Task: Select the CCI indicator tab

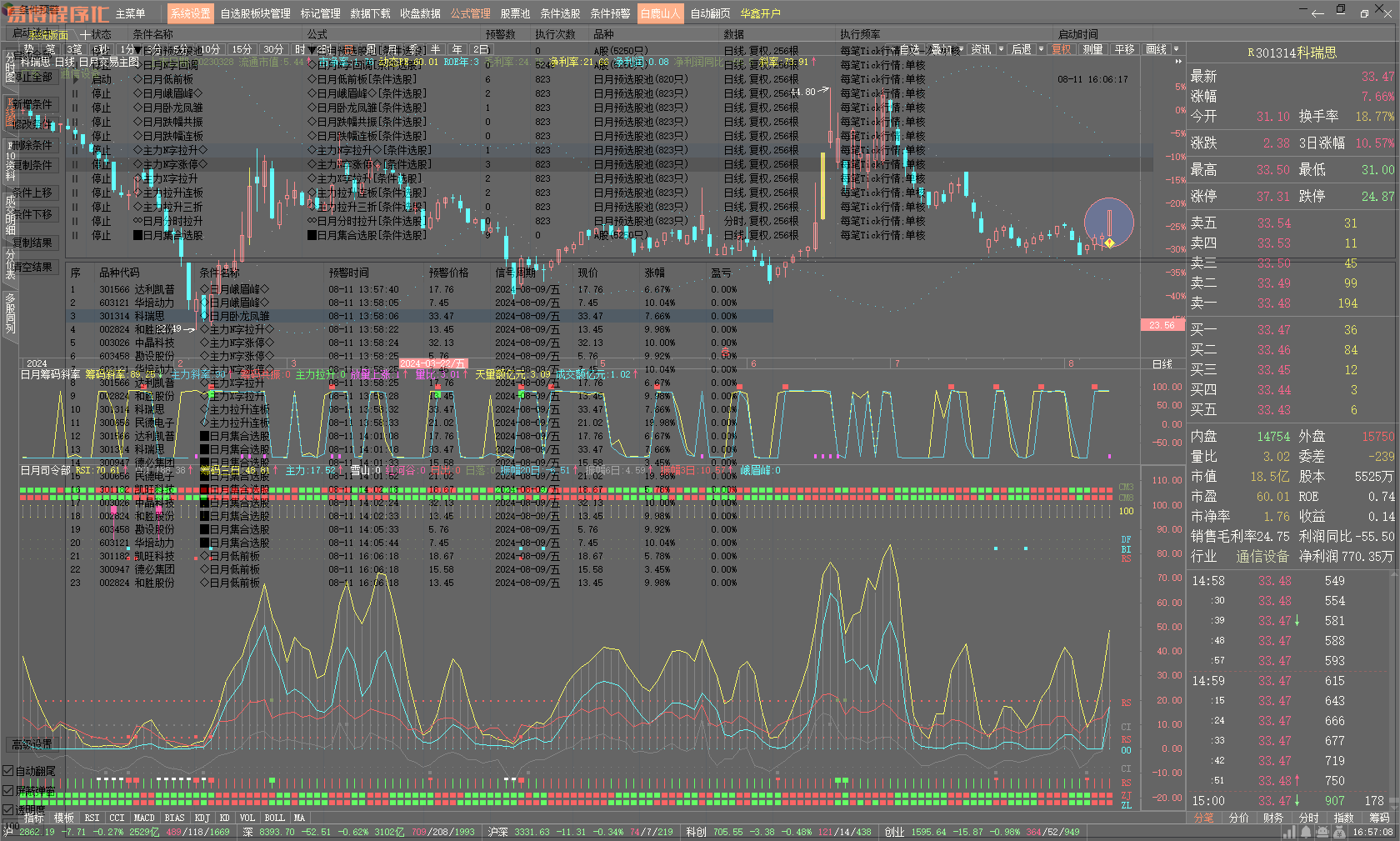Action: click(x=117, y=818)
